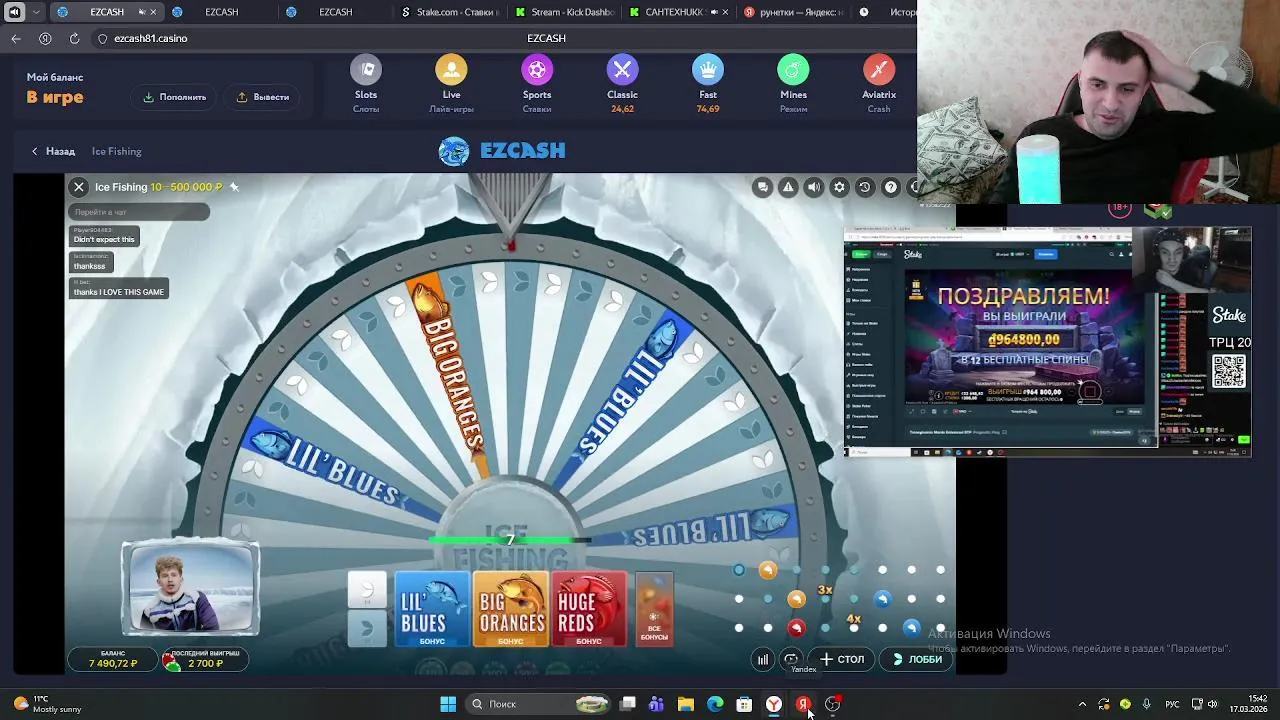
Task: Open the Fast games category icon
Action: pos(708,70)
